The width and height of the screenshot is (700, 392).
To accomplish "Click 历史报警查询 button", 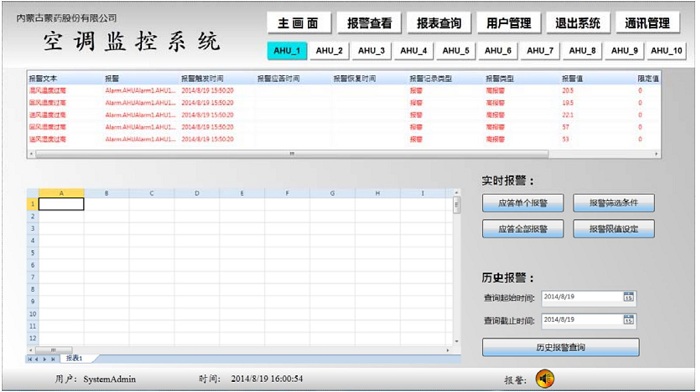I will point(561,347).
